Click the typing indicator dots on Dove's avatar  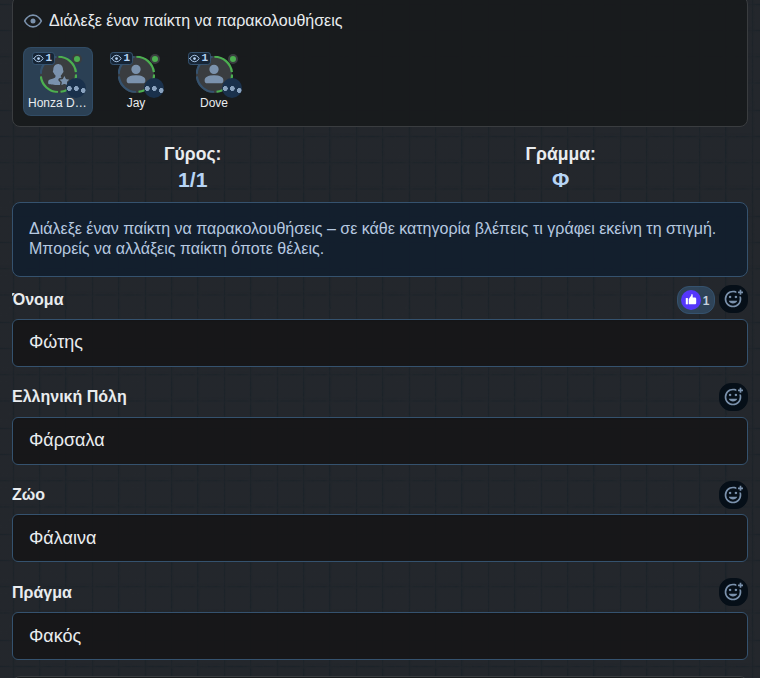pyautogui.click(x=232, y=89)
